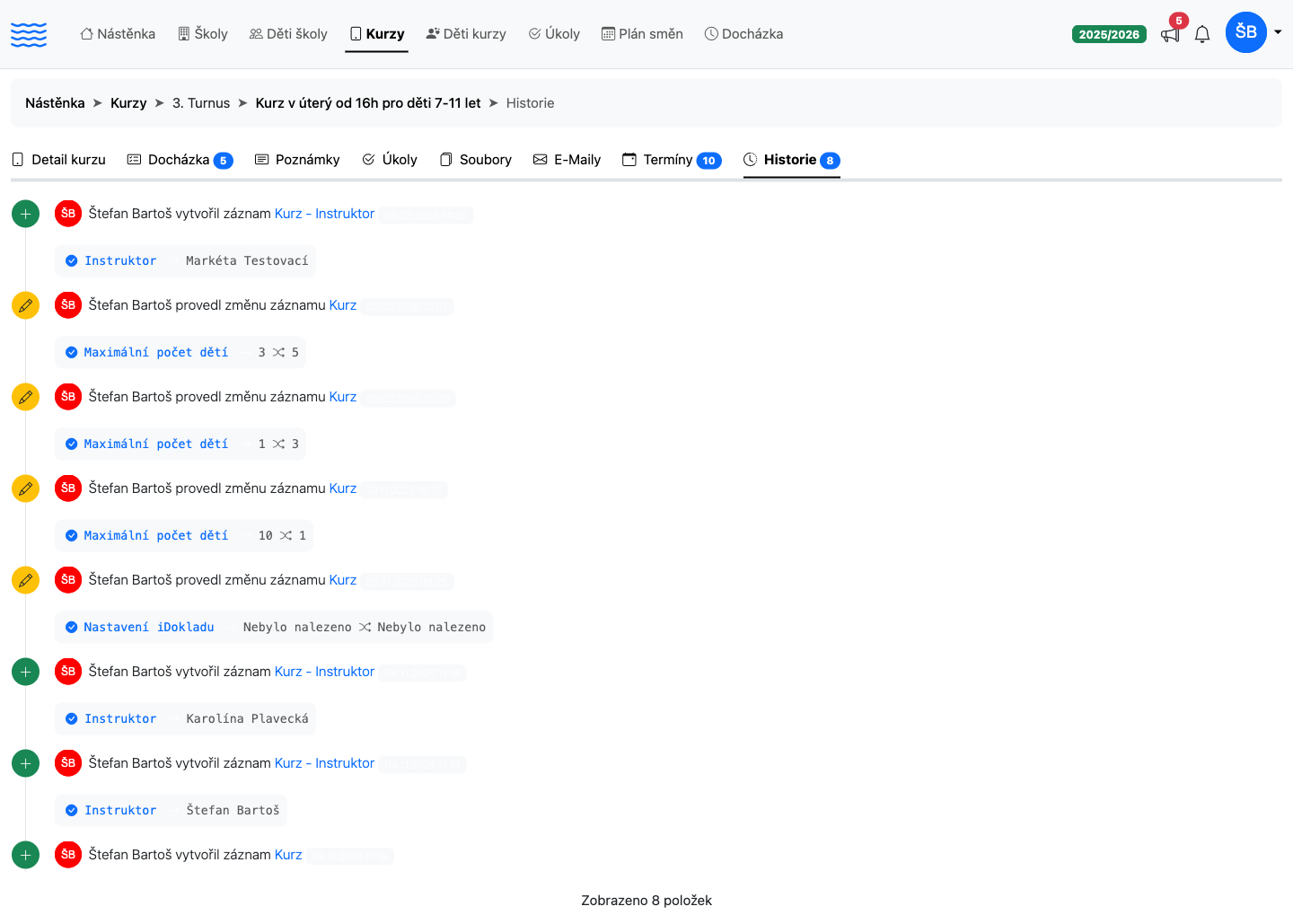Go to 3. Turnus breadcrumb

[201, 103]
